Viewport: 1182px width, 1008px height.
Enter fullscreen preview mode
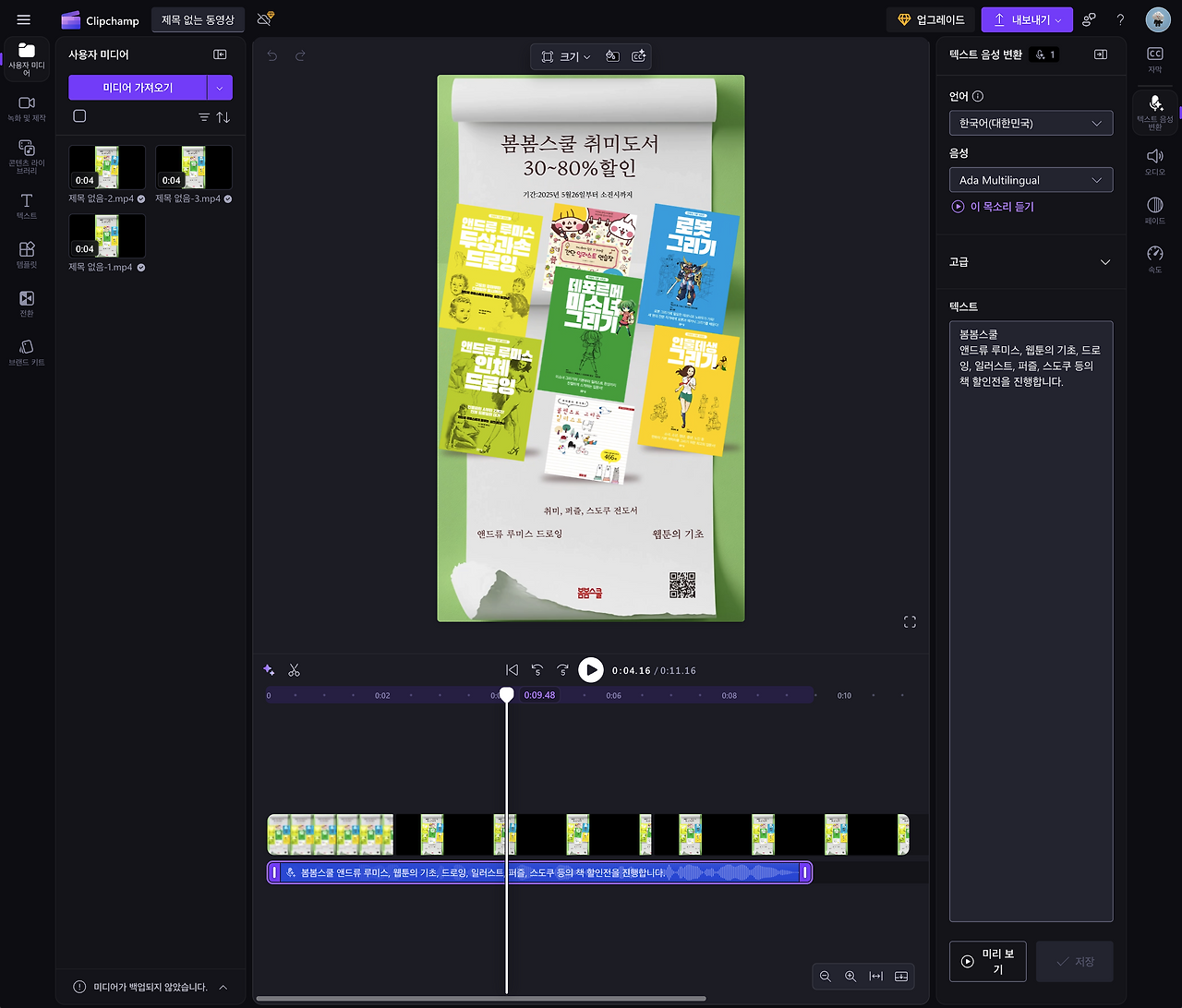910,622
